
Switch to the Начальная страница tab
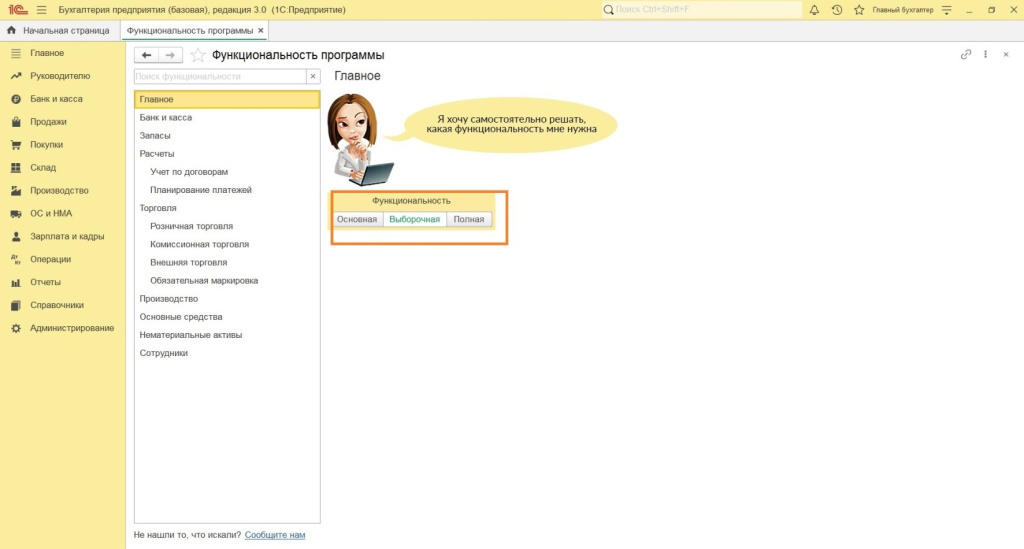pyautogui.click(x=59, y=31)
